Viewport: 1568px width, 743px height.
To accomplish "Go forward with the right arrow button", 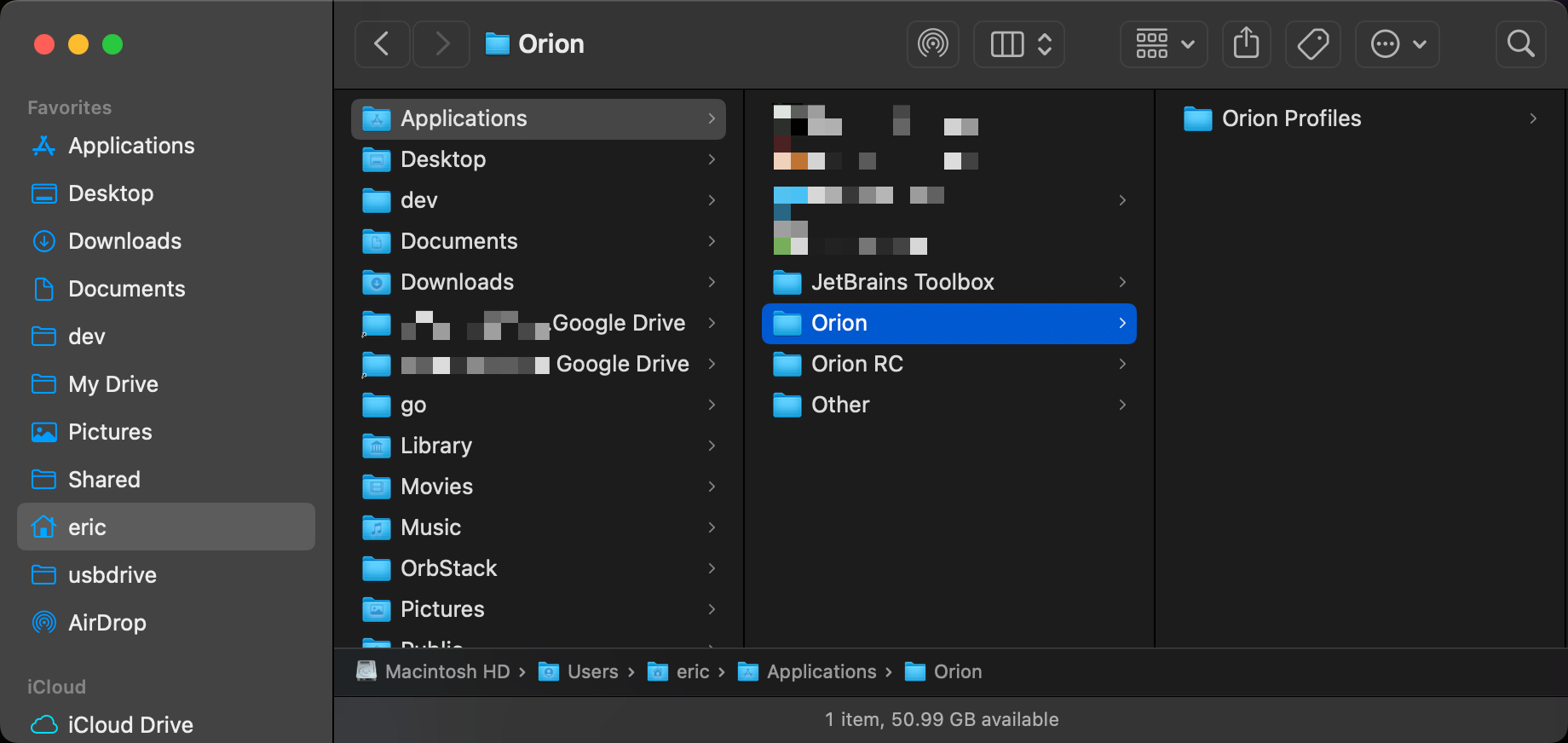I will [441, 43].
